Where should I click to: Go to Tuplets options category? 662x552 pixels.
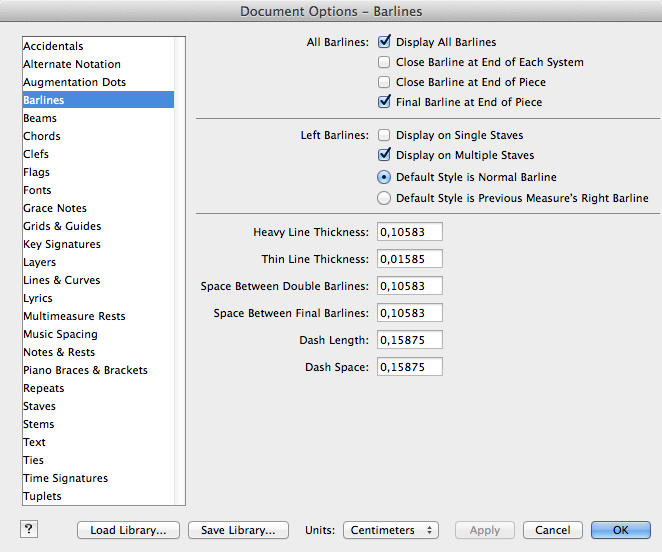42,496
